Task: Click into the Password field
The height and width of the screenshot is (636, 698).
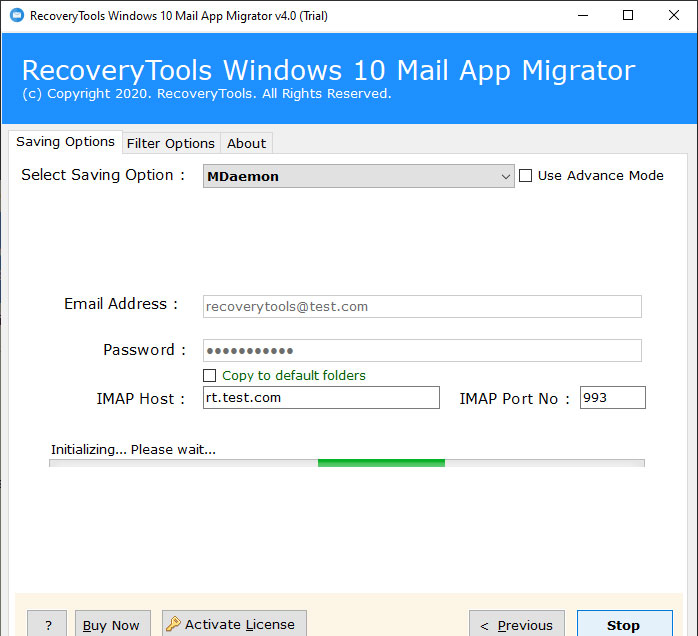Action: point(422,350)
